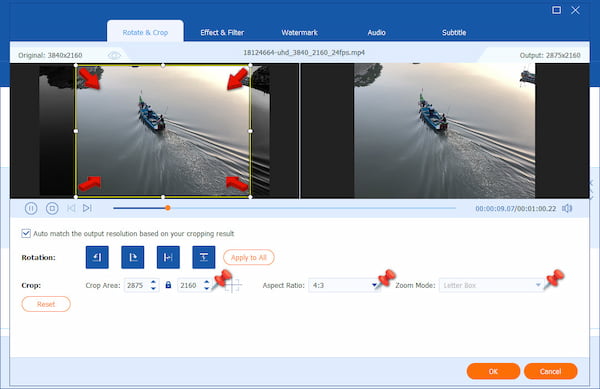Uncheck auto match output resolution
The image size is (600, 389).
26,233
